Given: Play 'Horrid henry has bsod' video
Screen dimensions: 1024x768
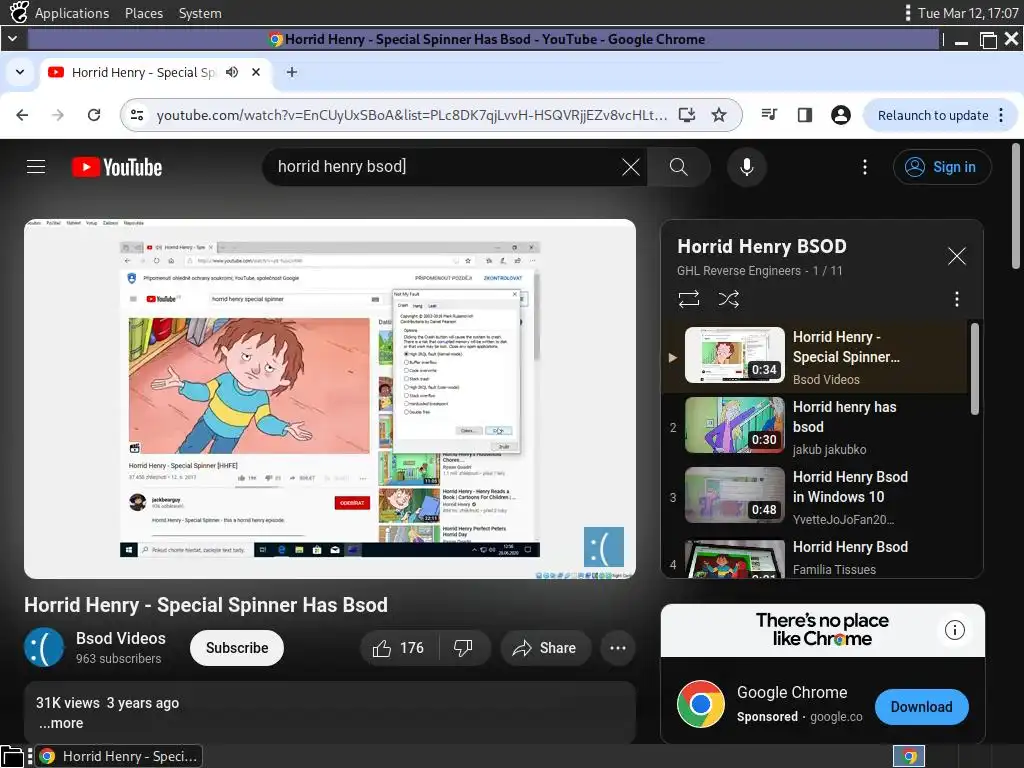Looking at the screenshot, I should [814, 427].
